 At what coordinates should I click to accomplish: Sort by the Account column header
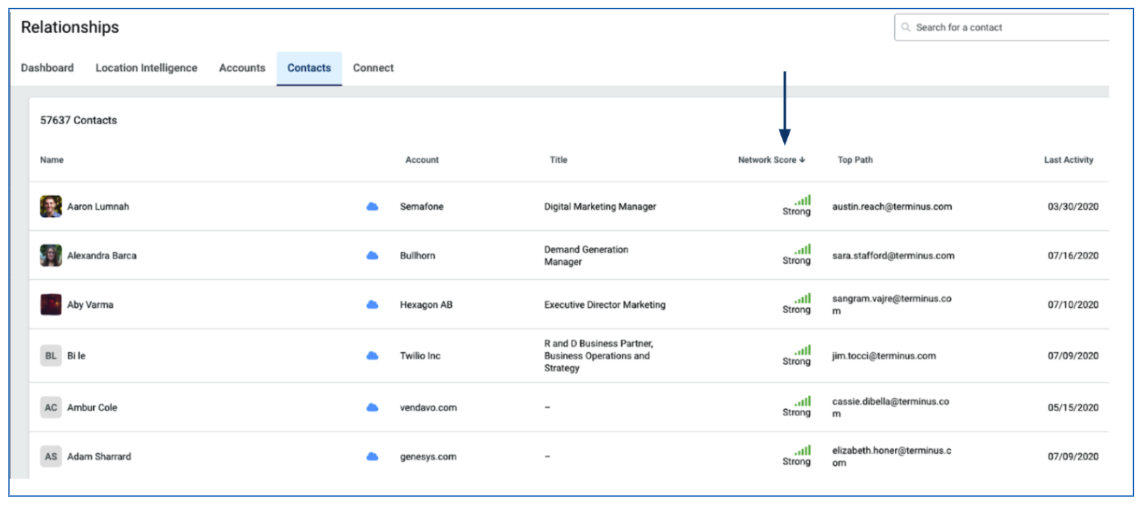(422, 160)
